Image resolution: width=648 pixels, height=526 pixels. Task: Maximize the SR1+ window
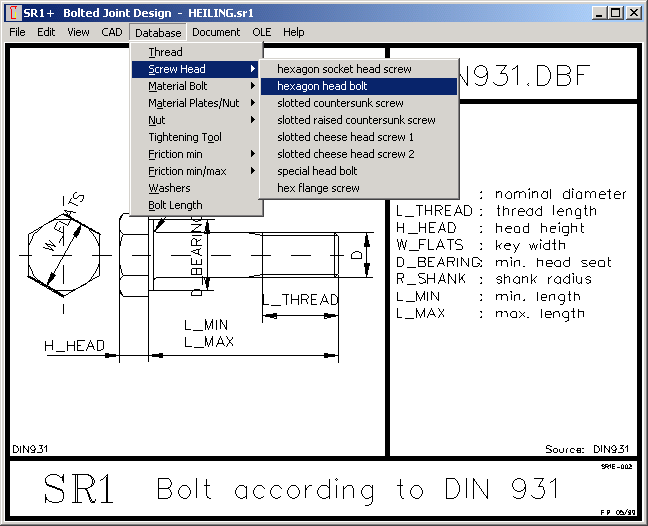click(x=615, y=12)
